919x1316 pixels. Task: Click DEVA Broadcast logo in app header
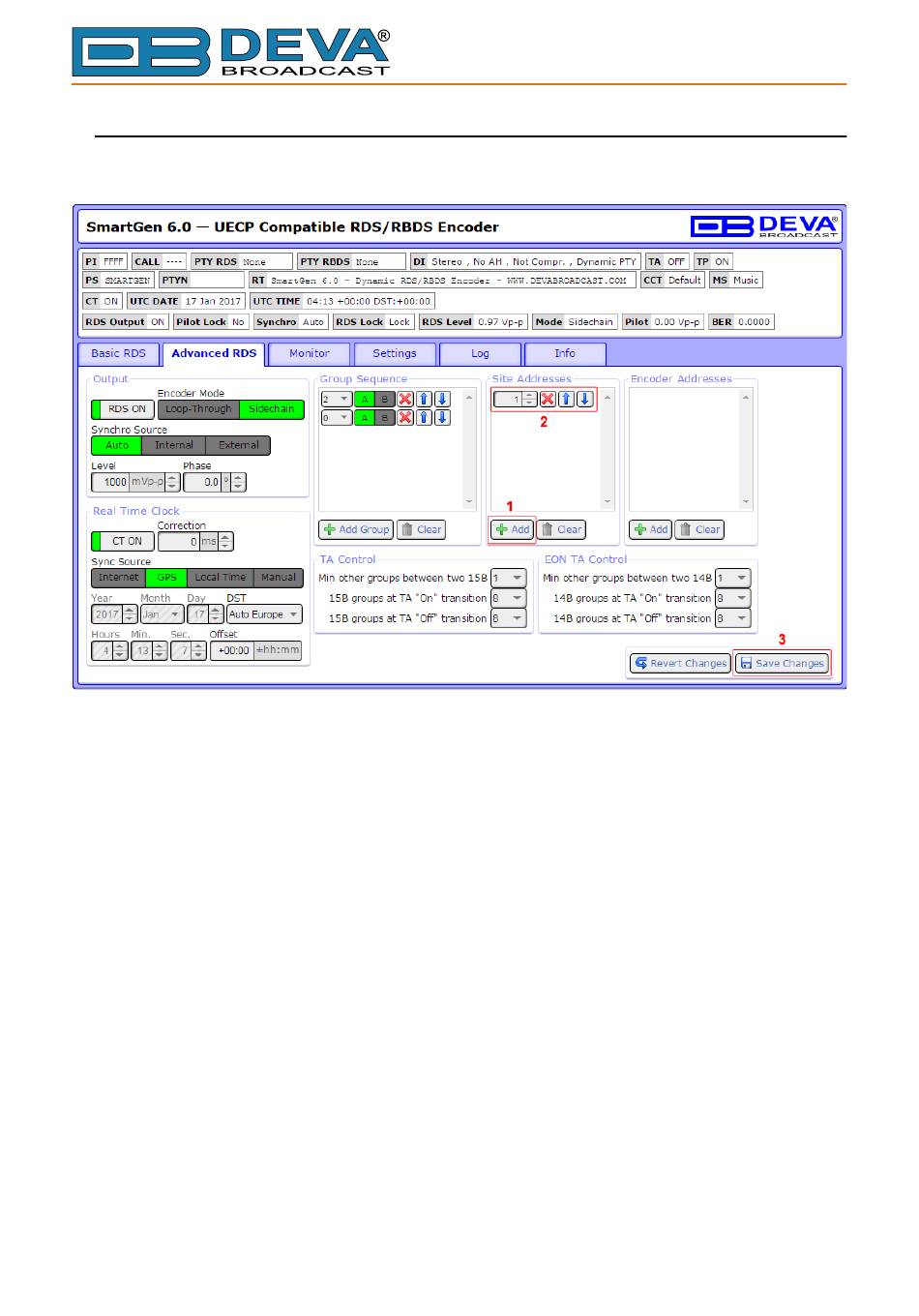764,226
